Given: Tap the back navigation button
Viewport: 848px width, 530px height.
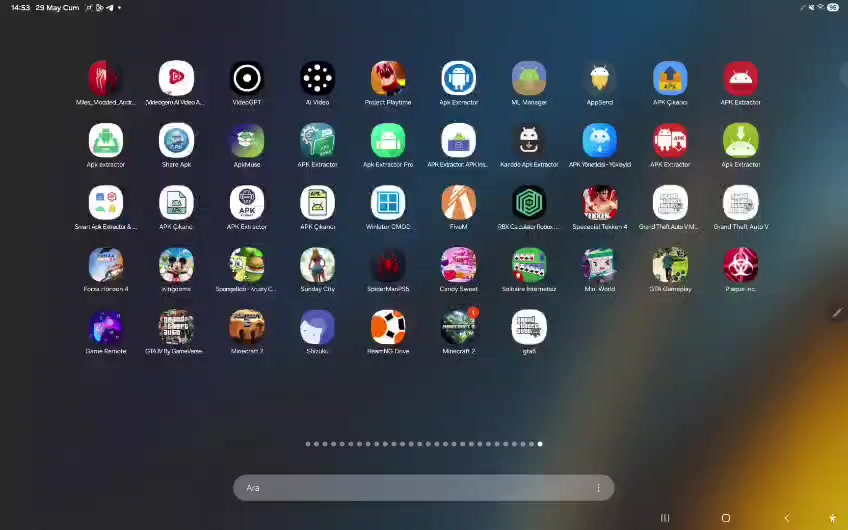Looking at the screenshot, I should tap(787, 518).
